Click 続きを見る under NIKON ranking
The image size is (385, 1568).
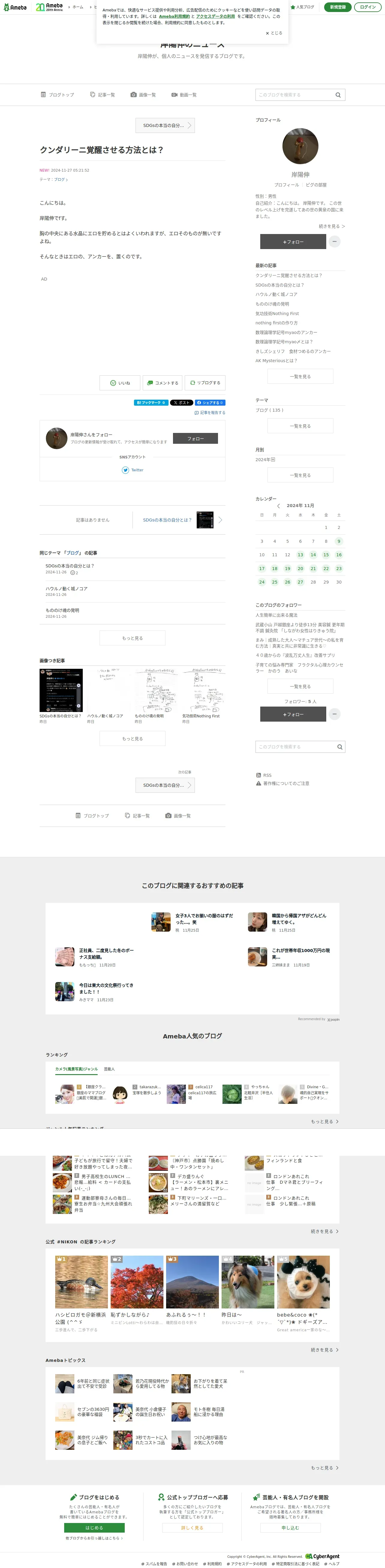click(325, 1350)
